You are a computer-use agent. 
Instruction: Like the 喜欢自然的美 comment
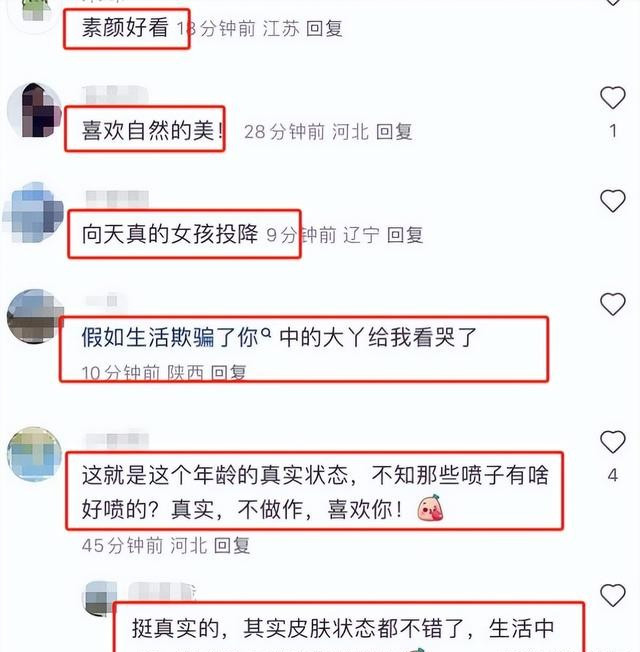(613, 98)
